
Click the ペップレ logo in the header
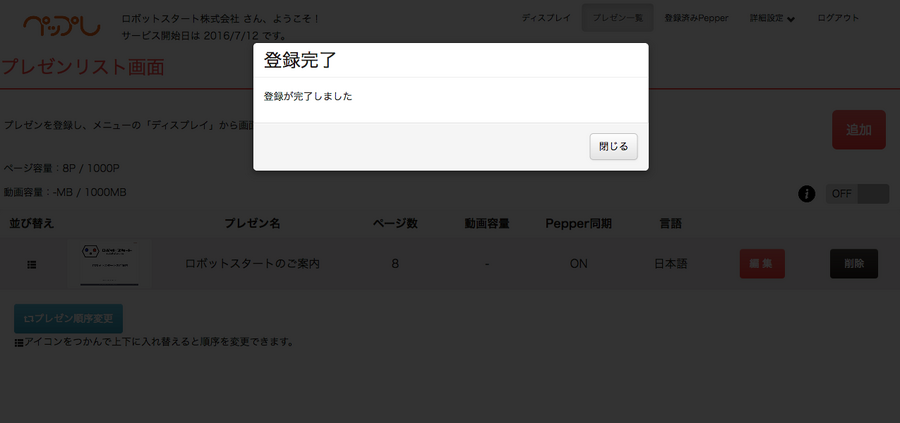pyautogui.click(x=61, y=26)
